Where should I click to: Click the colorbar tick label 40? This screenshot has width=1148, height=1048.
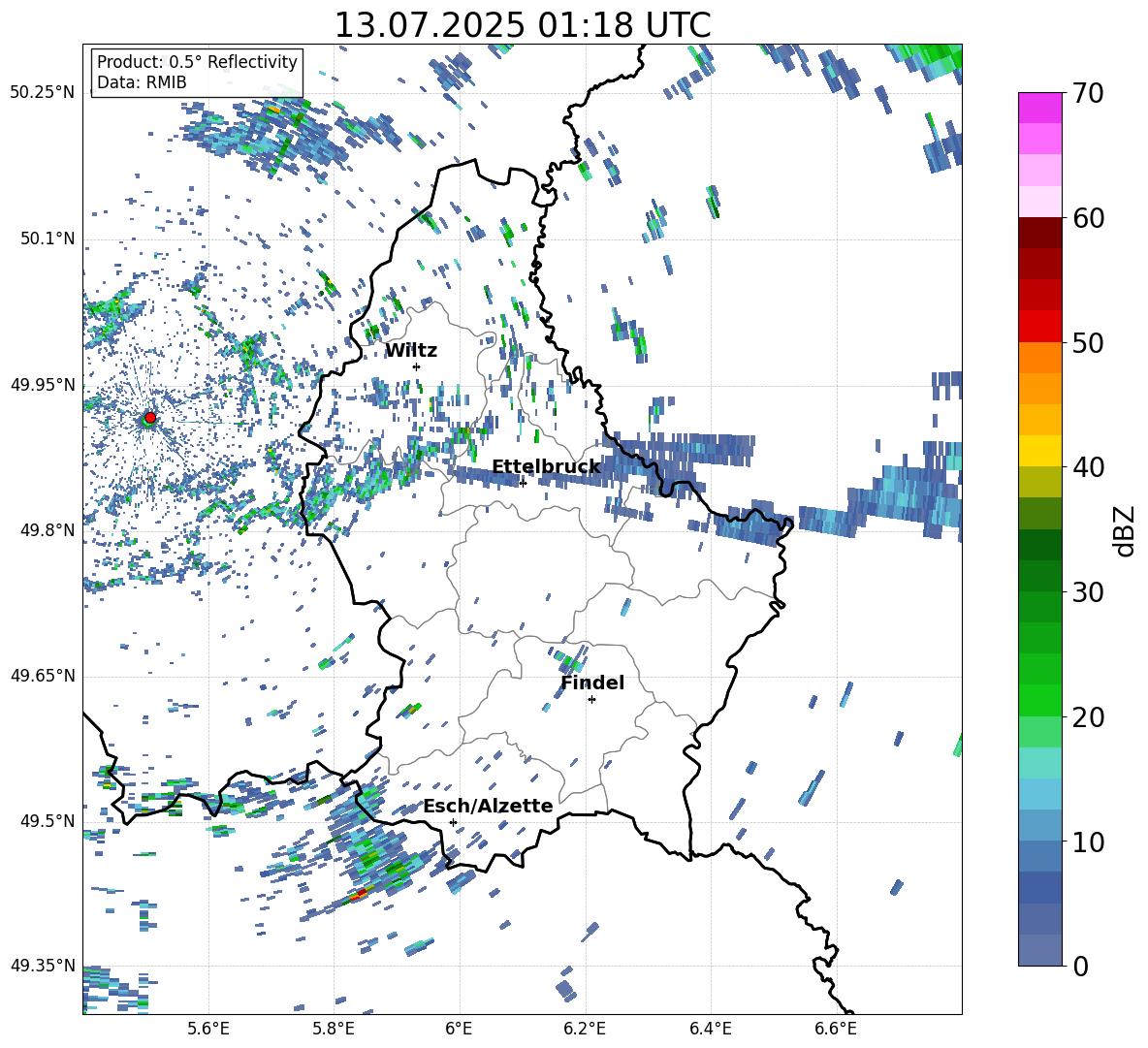point(1087,467)
